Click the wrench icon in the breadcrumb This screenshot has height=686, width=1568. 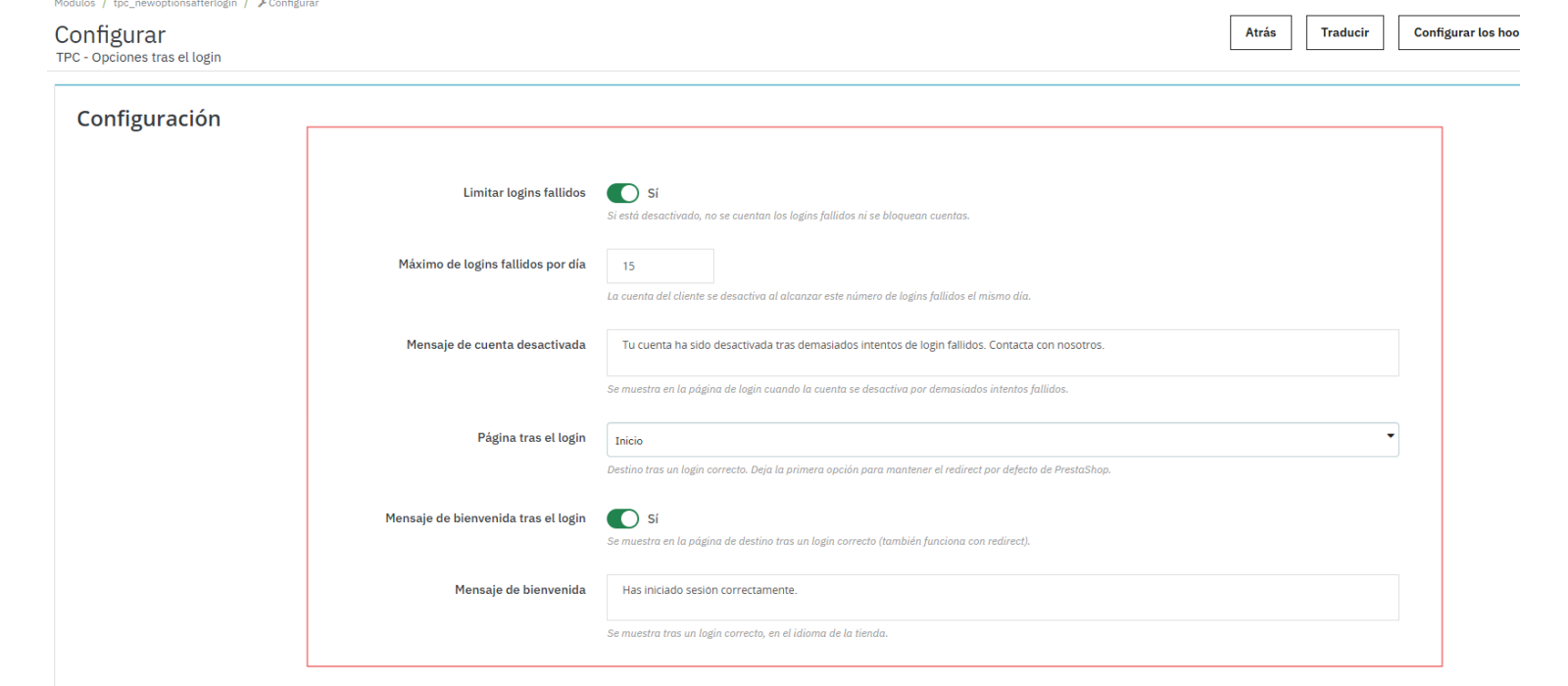pos(262,4)
